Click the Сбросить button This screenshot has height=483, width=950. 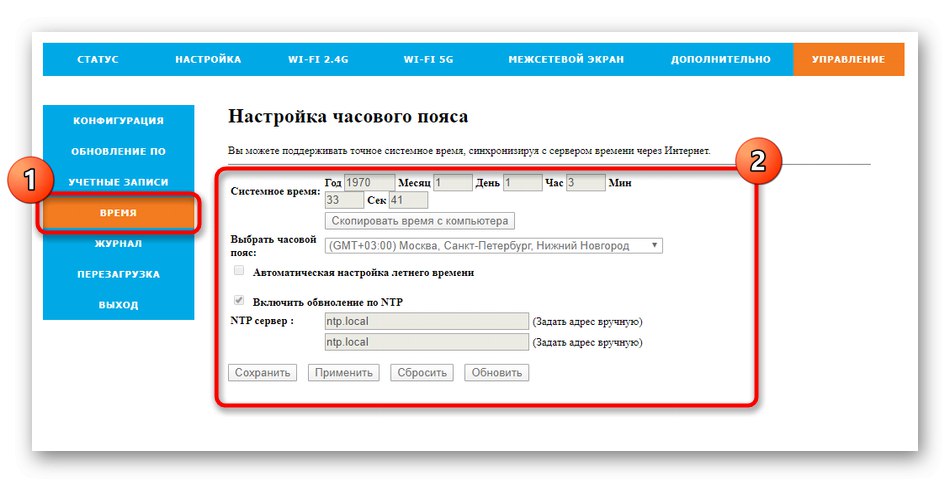coord(422,373)
